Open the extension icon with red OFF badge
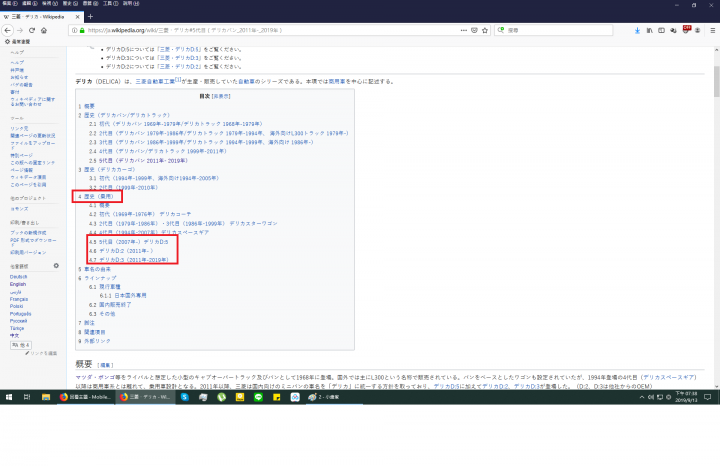The width and height of the screenshot is (720, 466). [x=686, y=30]
